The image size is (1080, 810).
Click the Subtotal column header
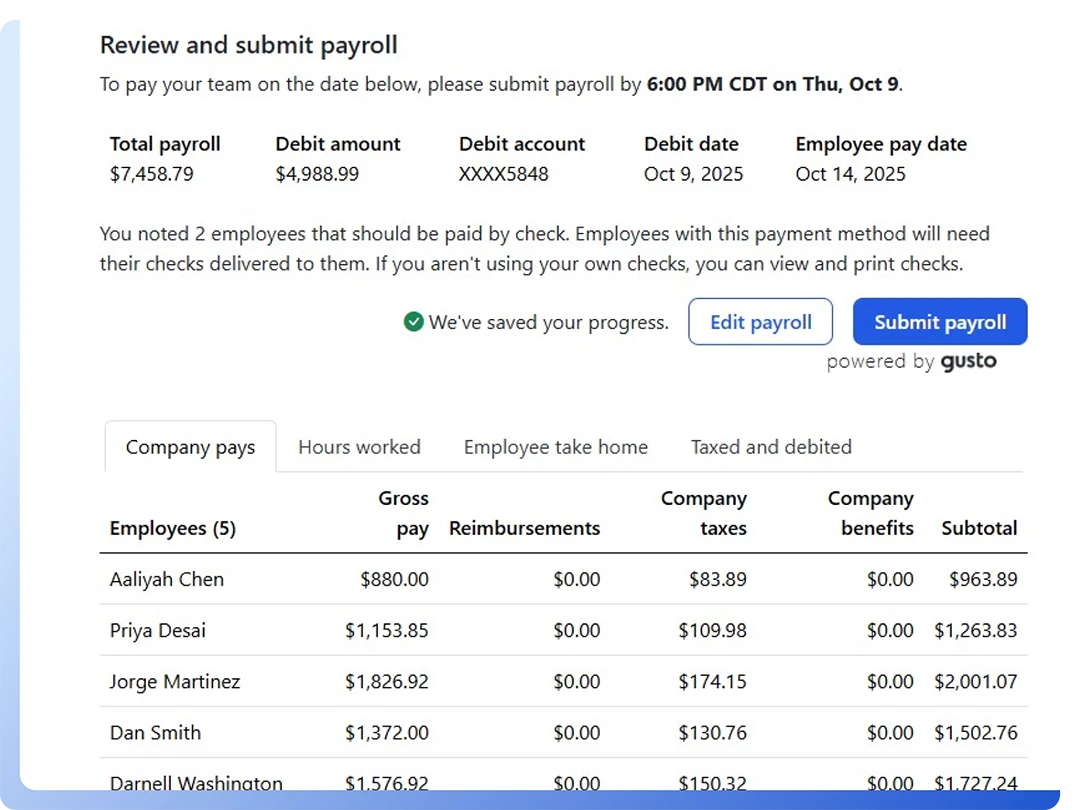pos(979,528)
